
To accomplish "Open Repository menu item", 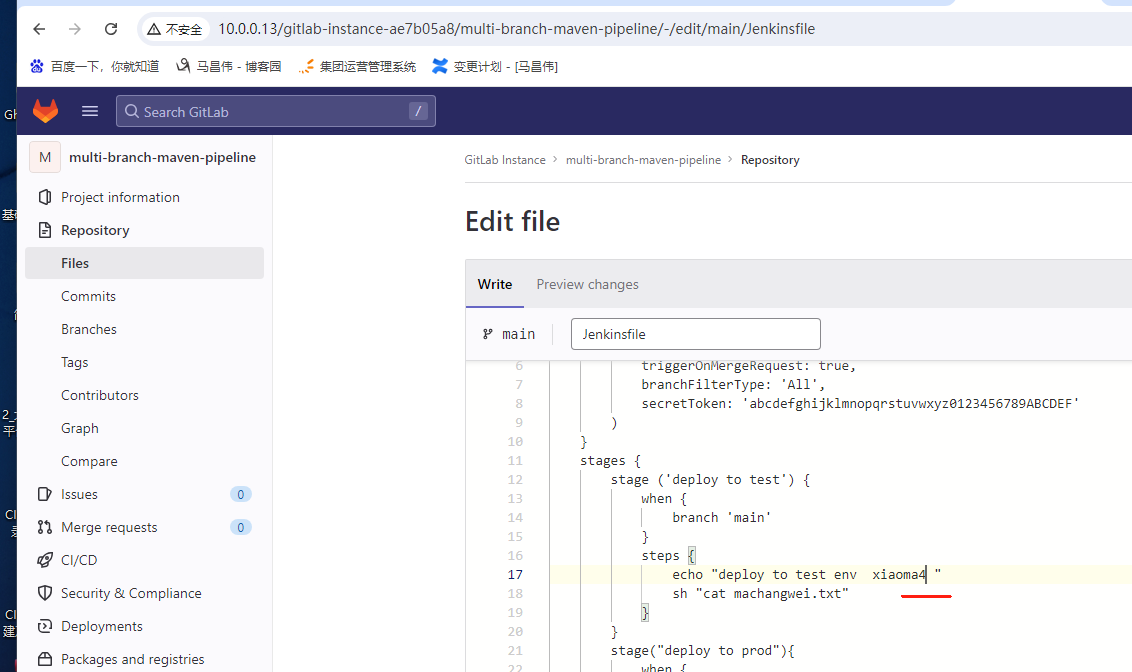I will pyautogui.click(x=95, y=230).
